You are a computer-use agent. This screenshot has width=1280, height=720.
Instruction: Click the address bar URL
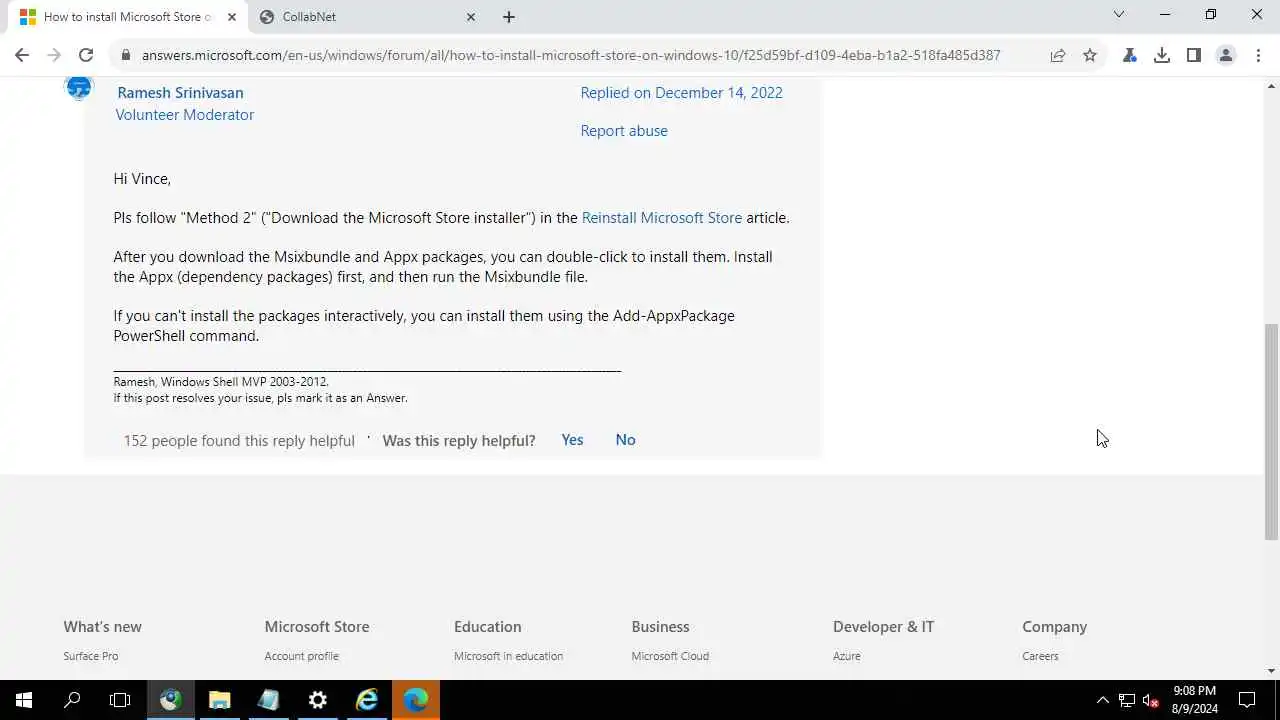click(571, 55)
